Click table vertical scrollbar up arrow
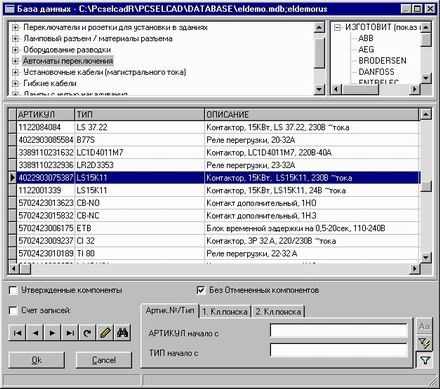Image resolution: width=440 pixels, height=389 pixels. tap(426, 114)
